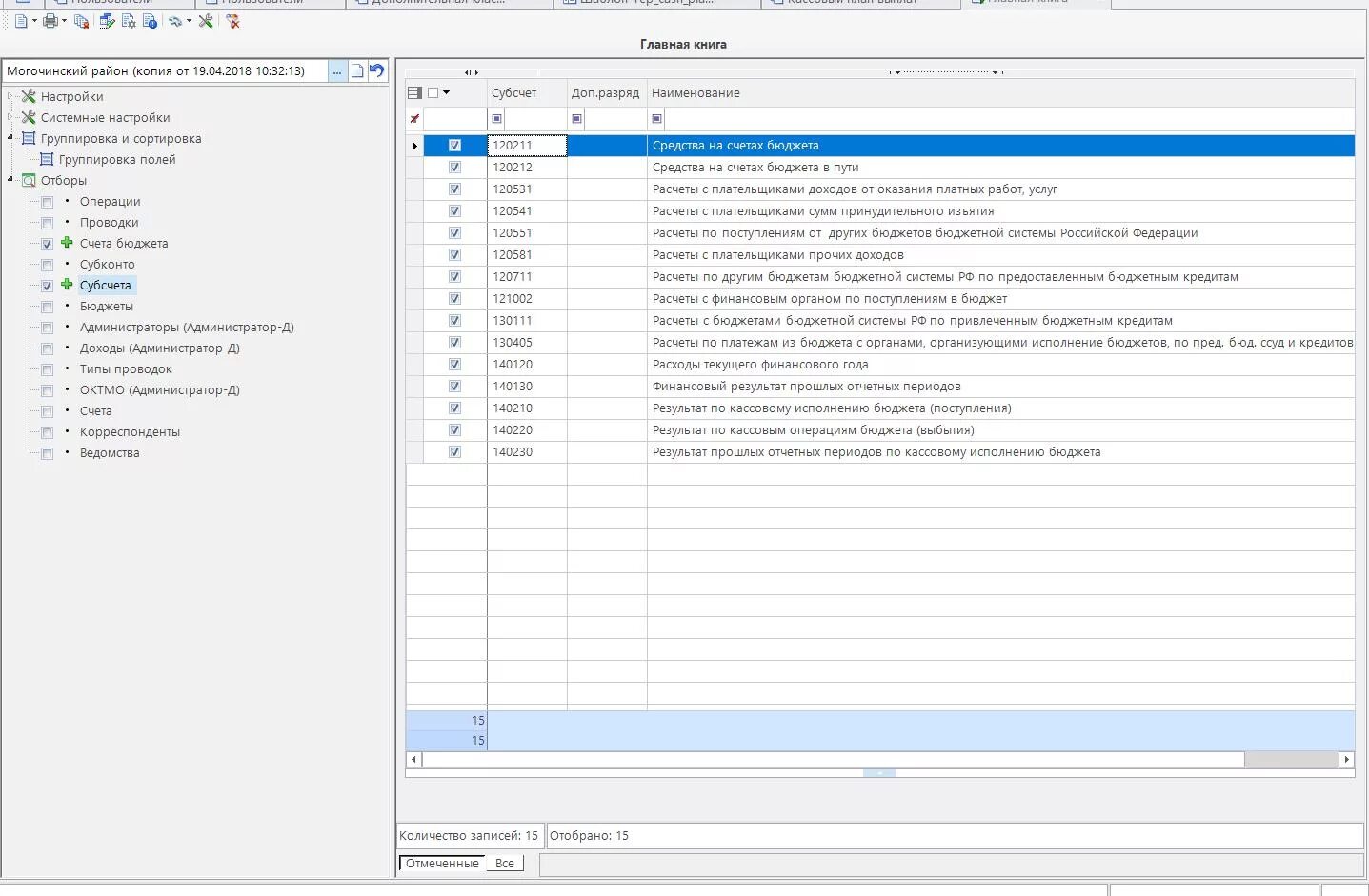This screenshot has height=896, width=1369.
Task: Click the horizontal scrollbar thumb of table
Action: [x=834, y=759]
